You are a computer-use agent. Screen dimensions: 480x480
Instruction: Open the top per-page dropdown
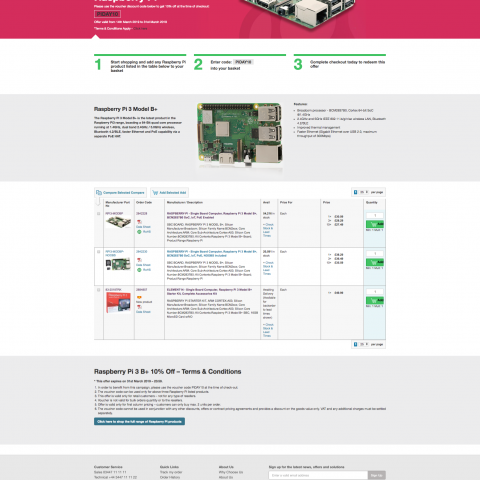click(x=364, y=192)
